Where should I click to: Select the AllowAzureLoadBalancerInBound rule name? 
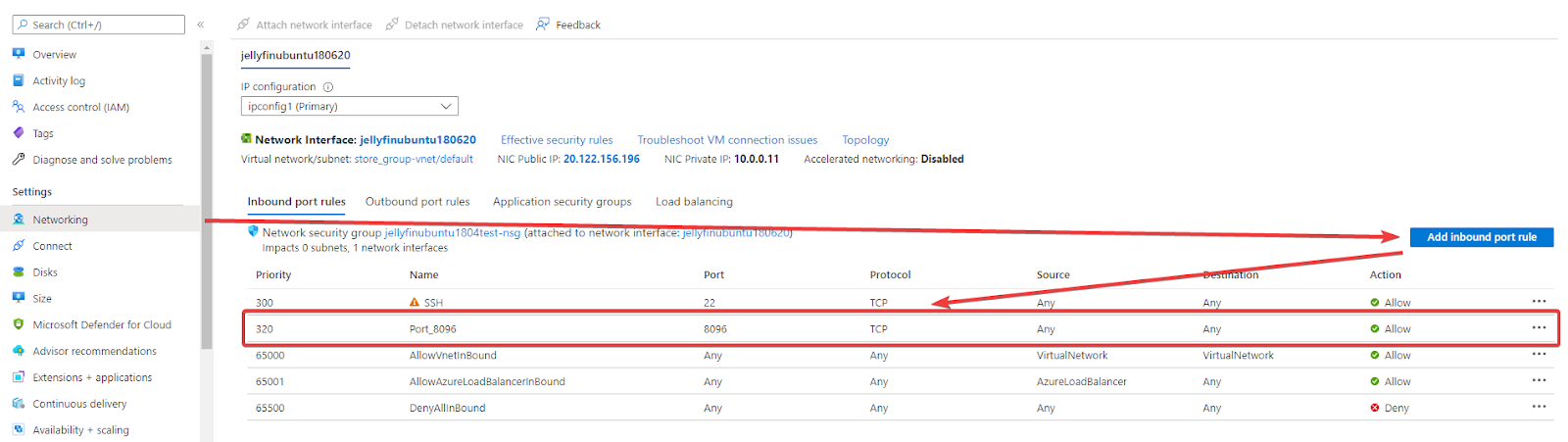[x=487, y=382]
